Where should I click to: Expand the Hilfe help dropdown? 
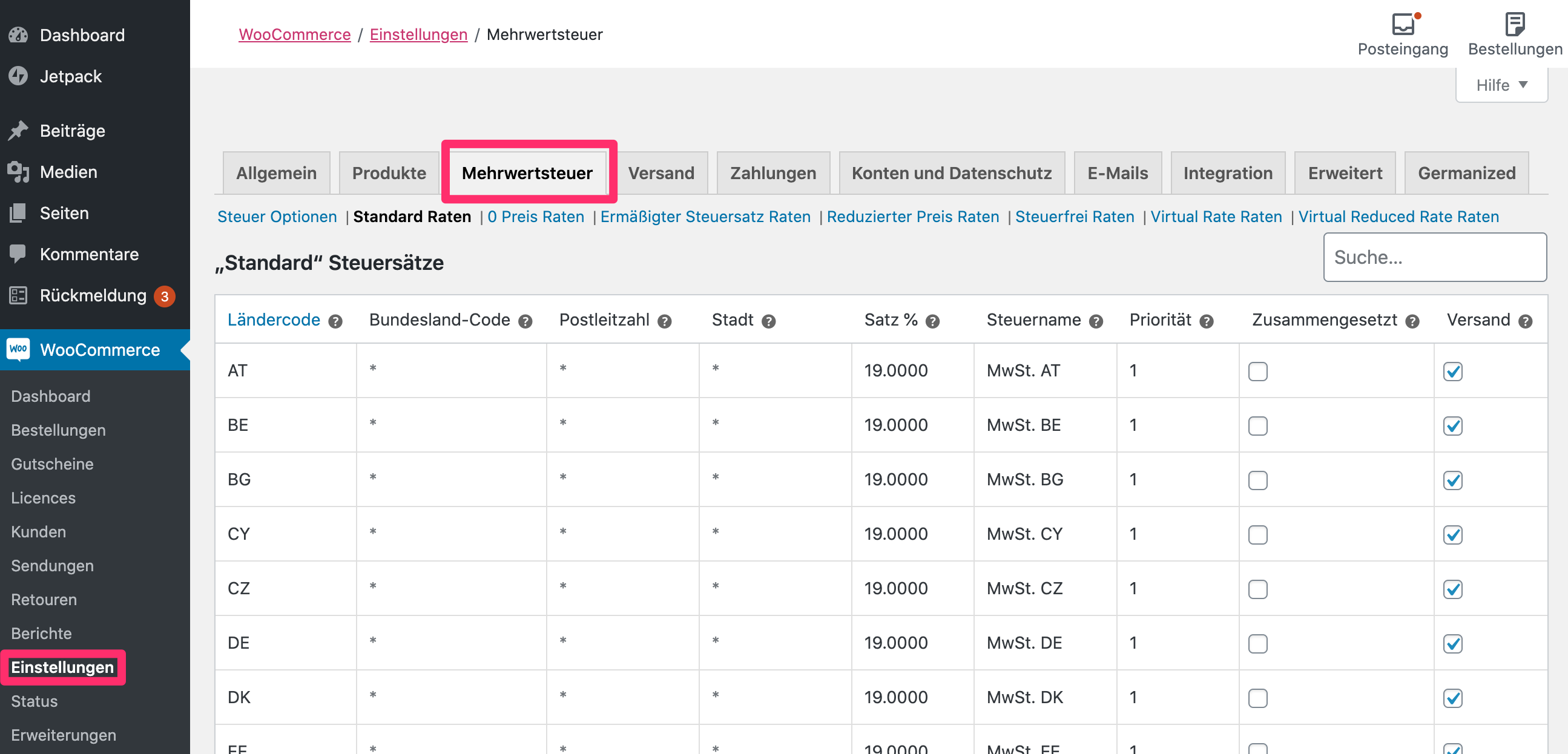click(x=1501, y=85)
